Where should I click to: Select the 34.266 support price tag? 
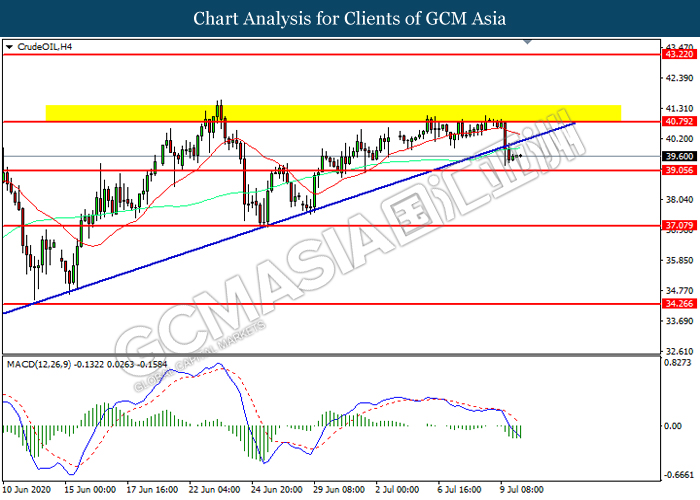(x=679, y=304)
